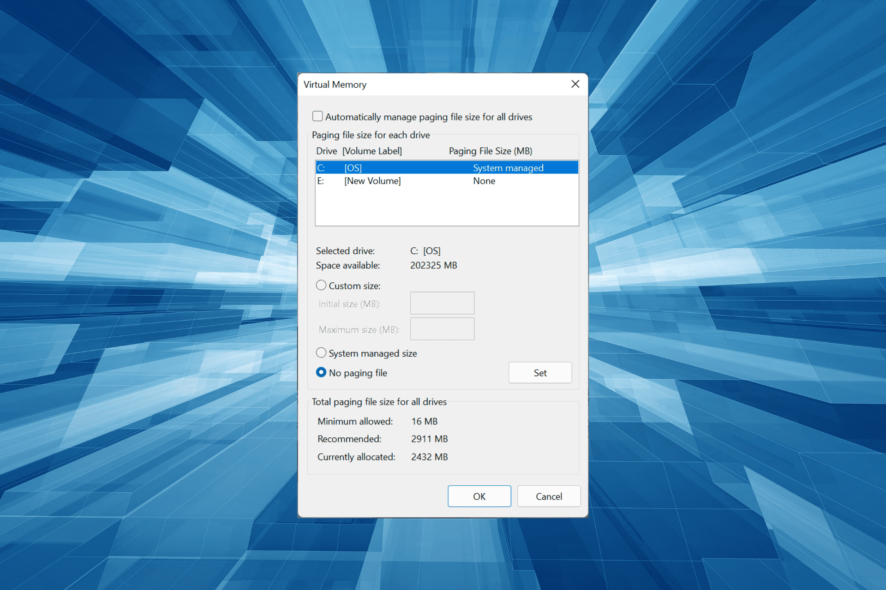Click the Space available value
886x590 pixels.
click(x=437, y=265)
